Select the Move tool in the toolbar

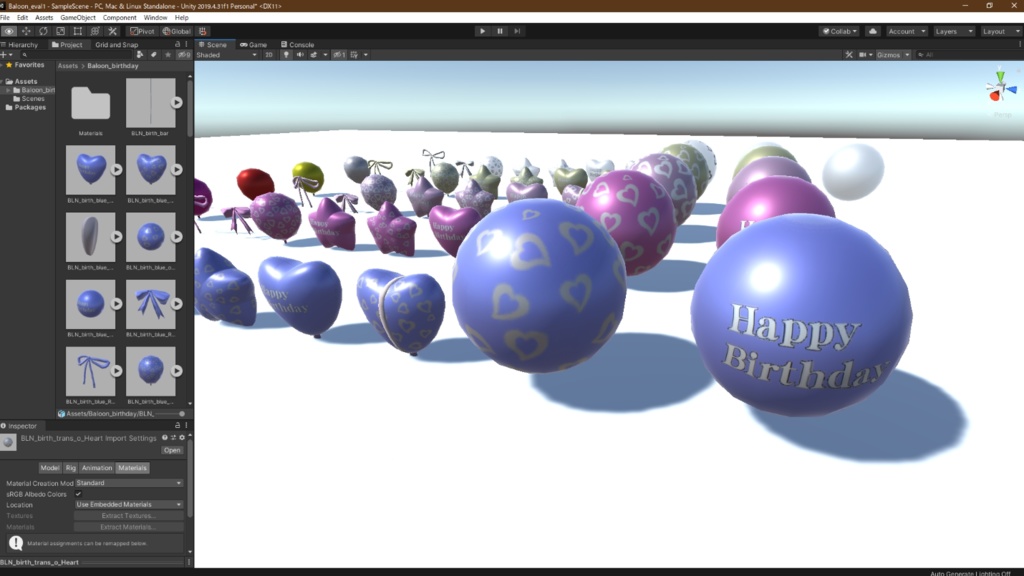26,31
